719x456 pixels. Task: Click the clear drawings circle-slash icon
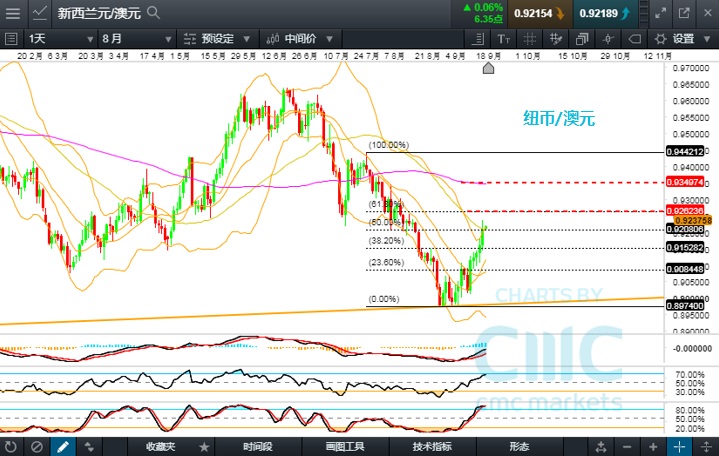(37, 446)
